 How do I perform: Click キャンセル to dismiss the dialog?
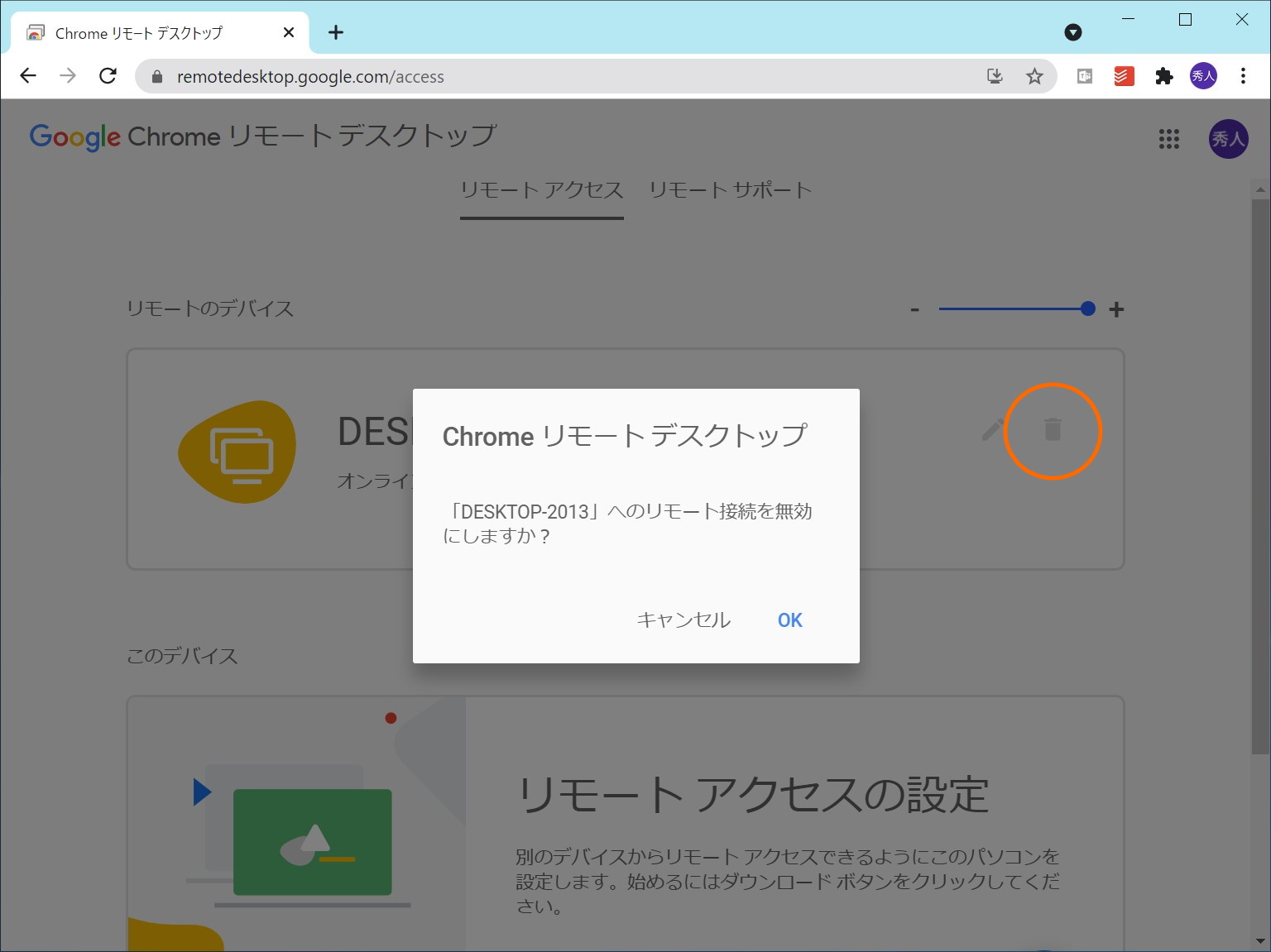(683, 620)
